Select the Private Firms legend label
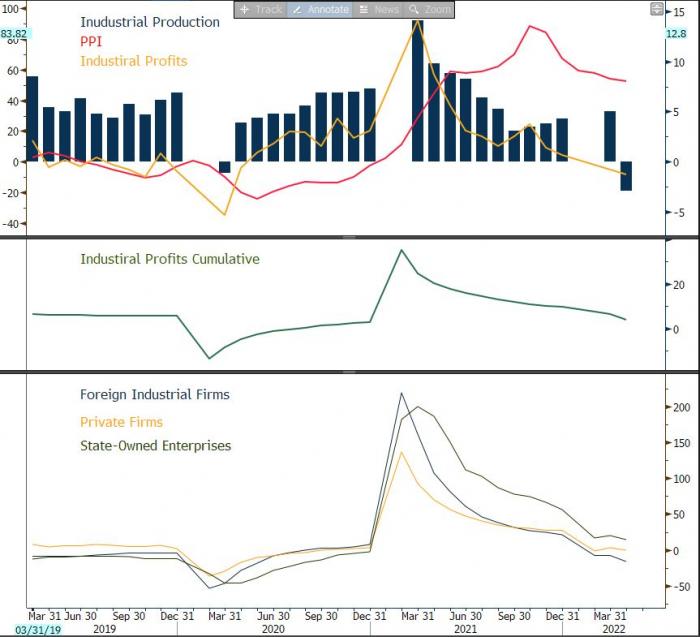The height and width of the screenshot is (637, 700). [121, 422]
